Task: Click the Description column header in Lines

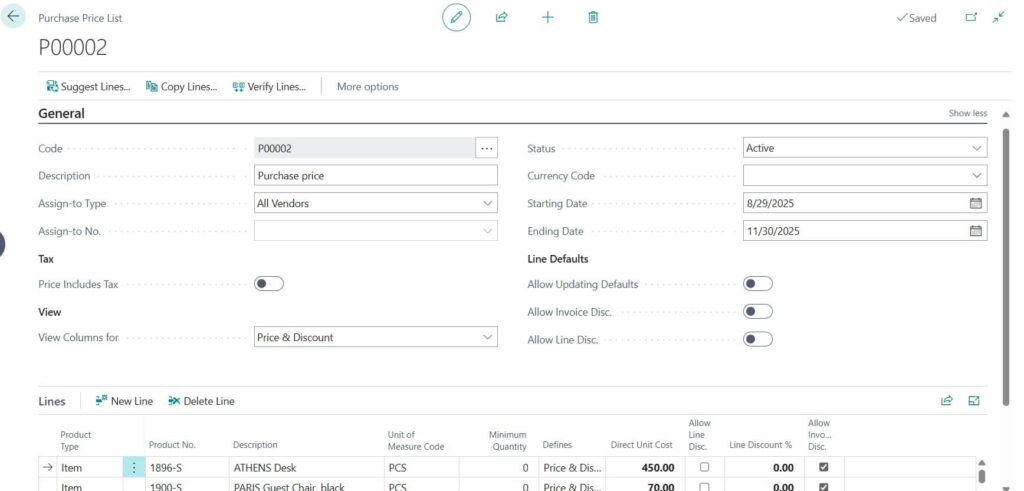Action: (255, 445)
